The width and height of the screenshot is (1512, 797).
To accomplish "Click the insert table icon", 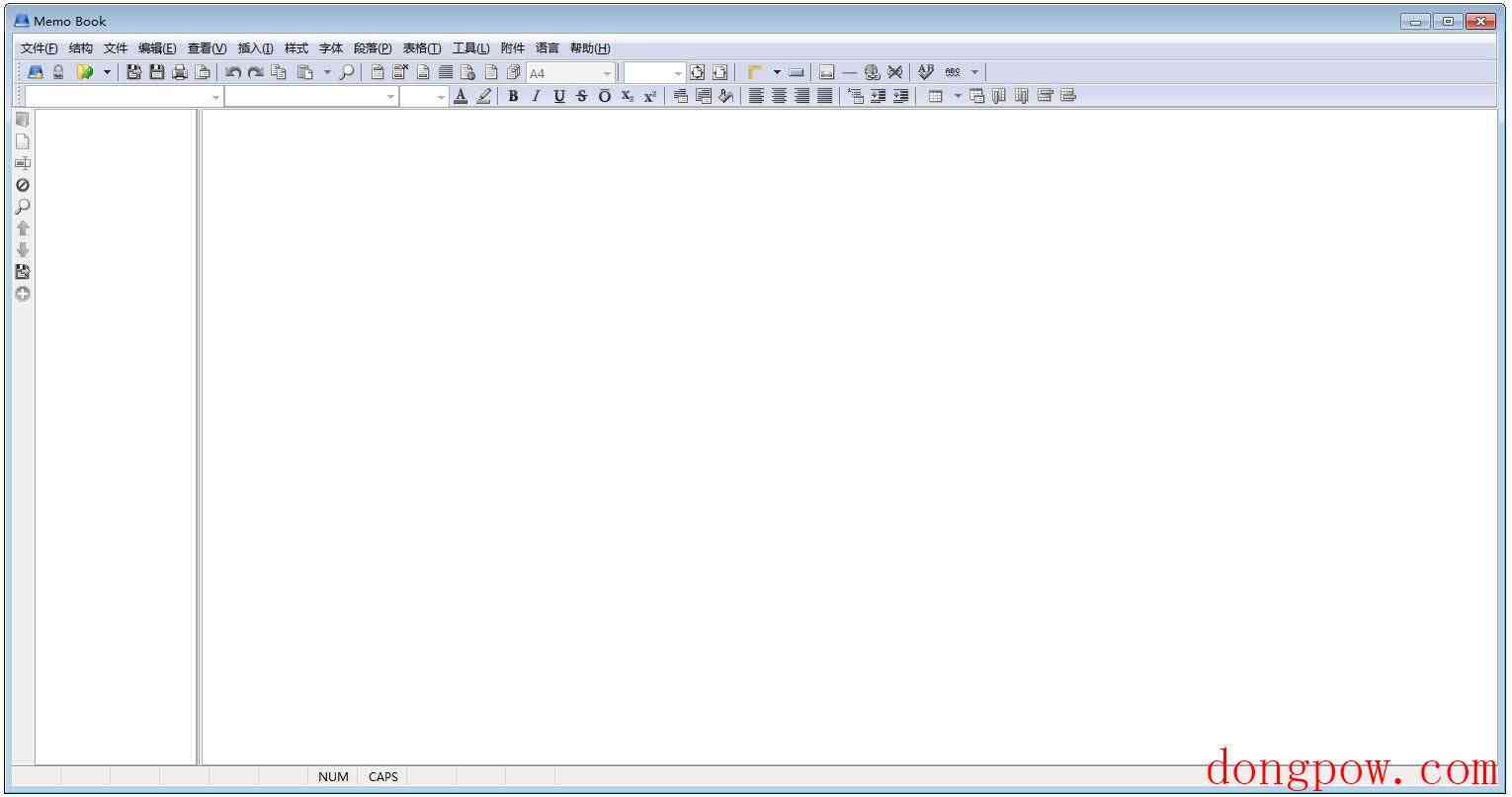I will click(x=935, y=96).
